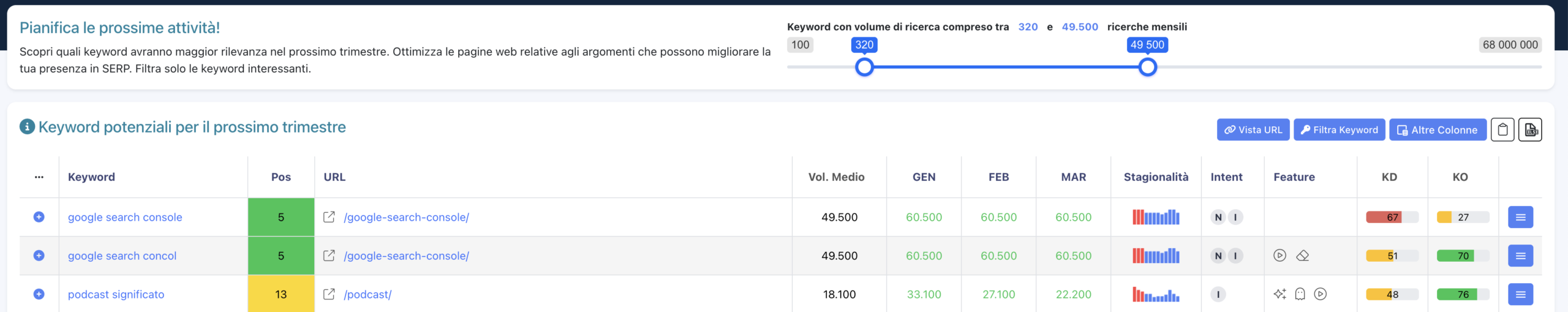Click the podcast significato keyword link

116,294
